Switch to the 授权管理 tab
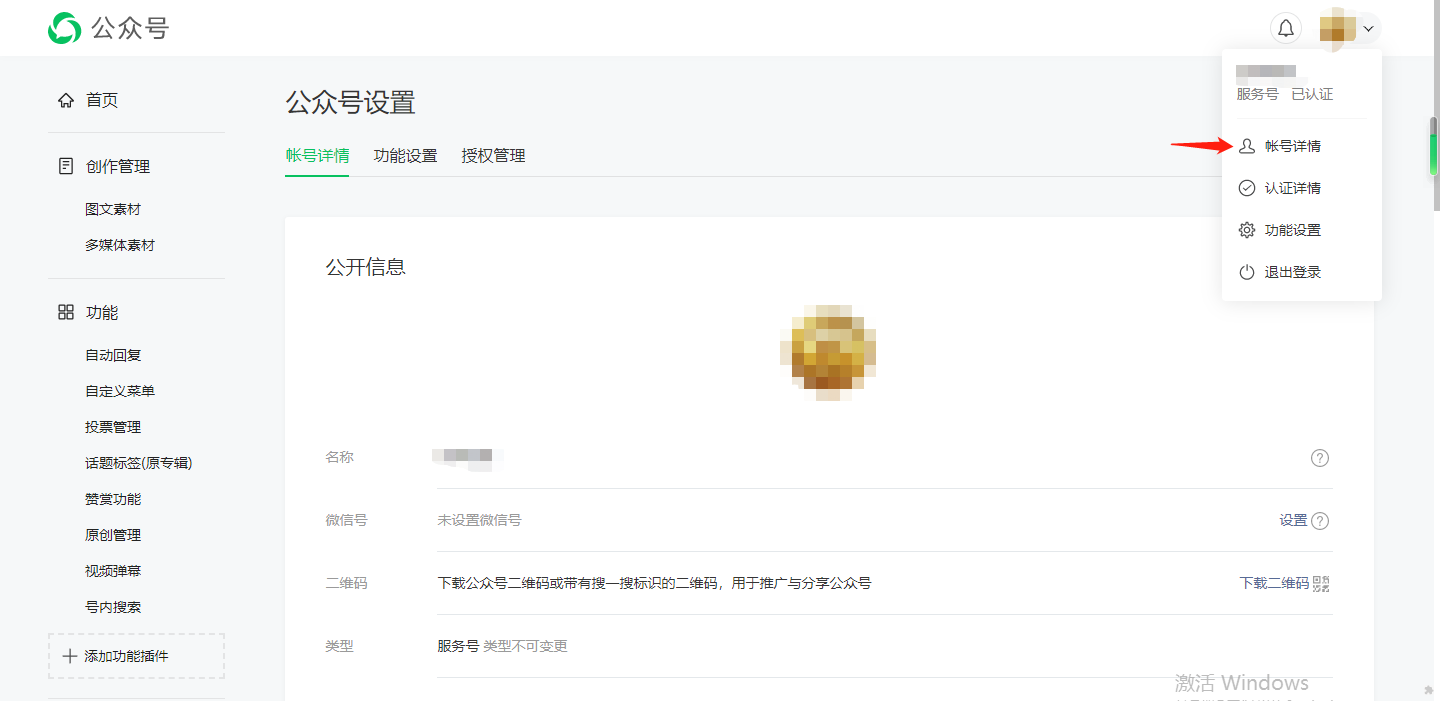The height and width of the screenshot is (701, 1440). 493,156
